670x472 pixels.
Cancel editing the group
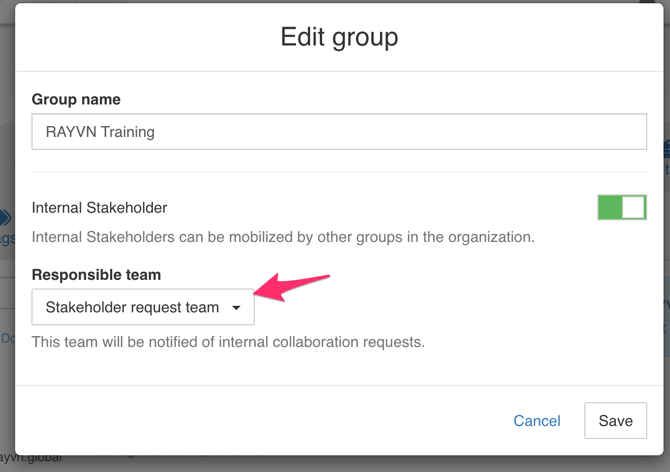coord(536,421)
